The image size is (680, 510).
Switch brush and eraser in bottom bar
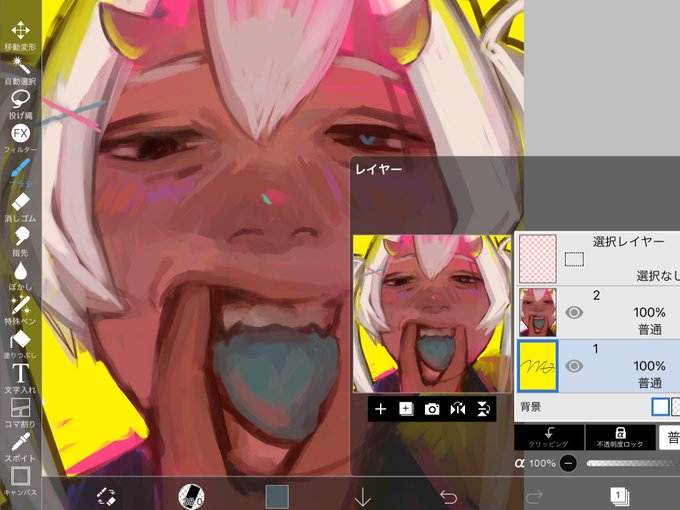[x=106, y=497]
